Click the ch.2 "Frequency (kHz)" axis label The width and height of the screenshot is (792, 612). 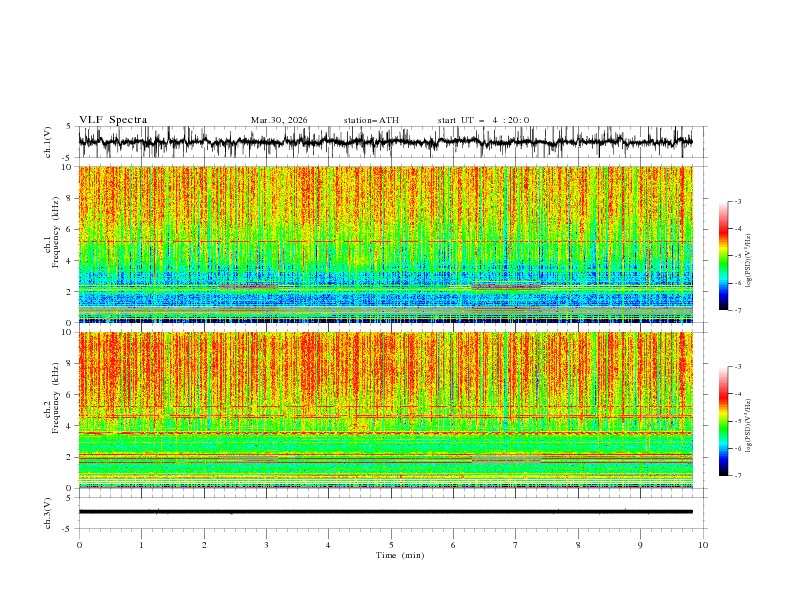(56, 398)
